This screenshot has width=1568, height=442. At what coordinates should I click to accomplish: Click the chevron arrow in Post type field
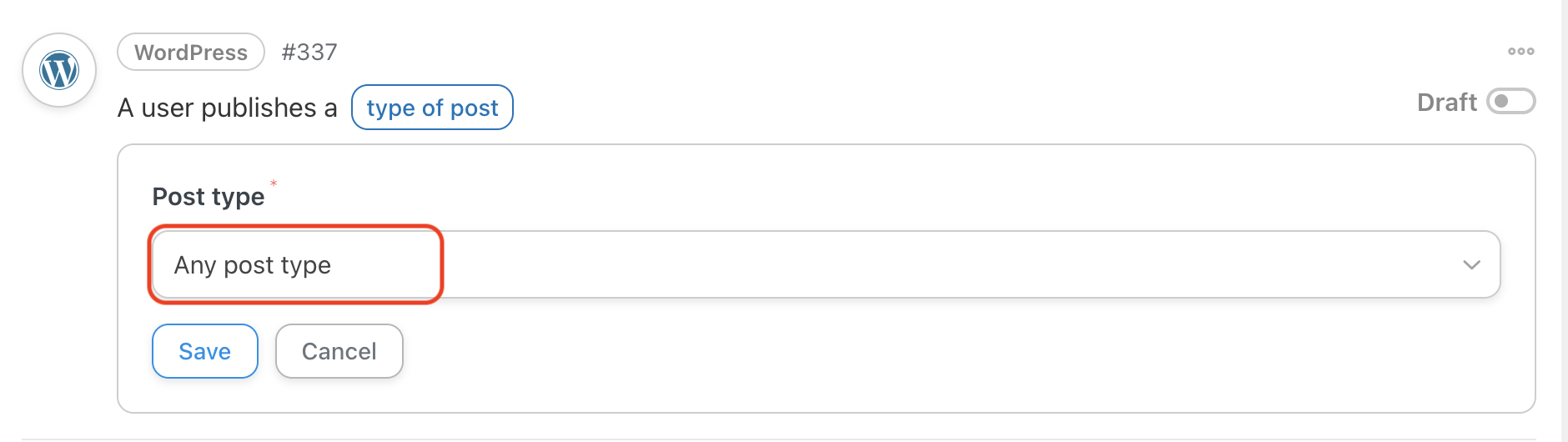click(x=1471, y=264)
